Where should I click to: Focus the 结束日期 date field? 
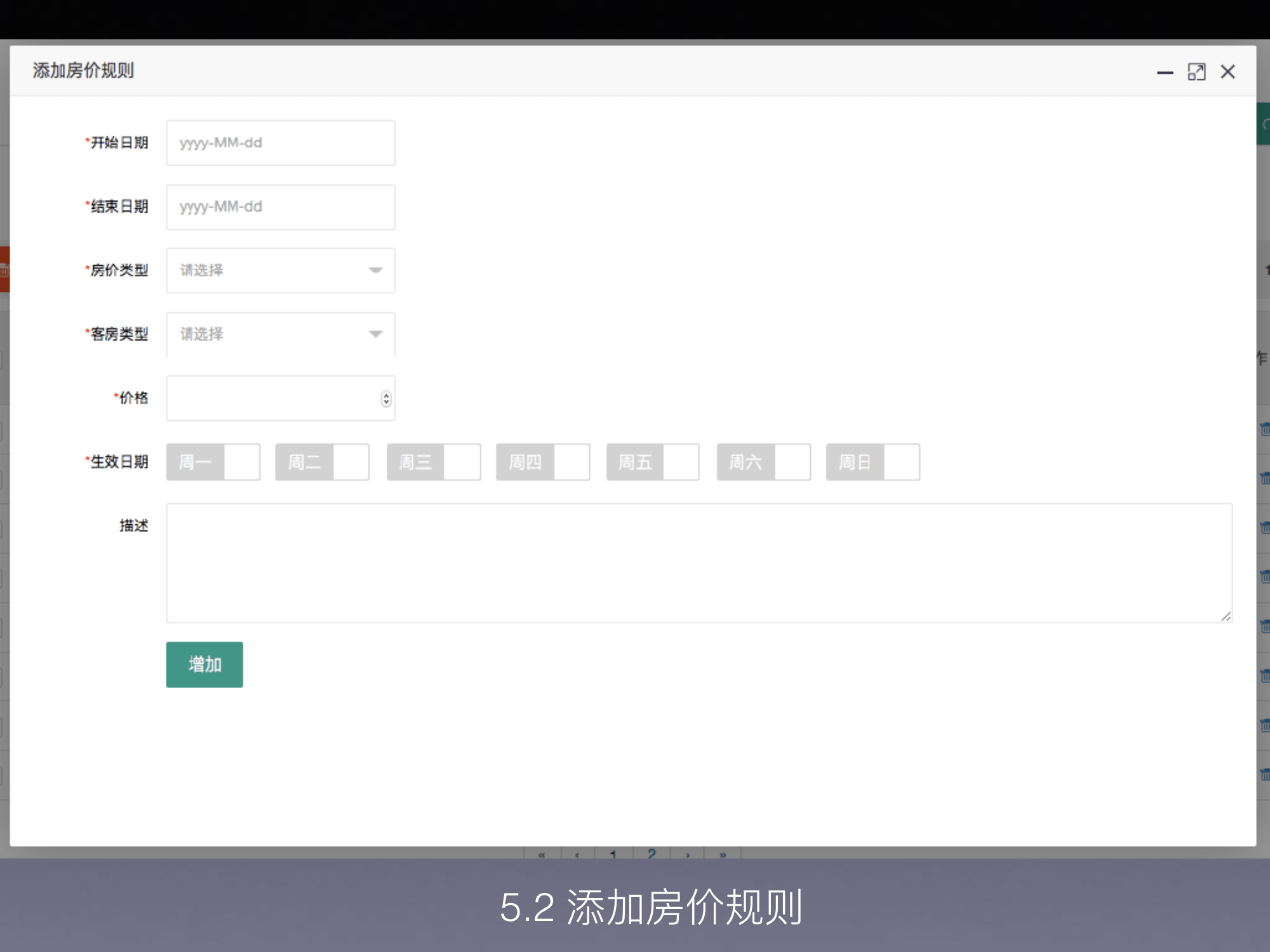[280, 207]
